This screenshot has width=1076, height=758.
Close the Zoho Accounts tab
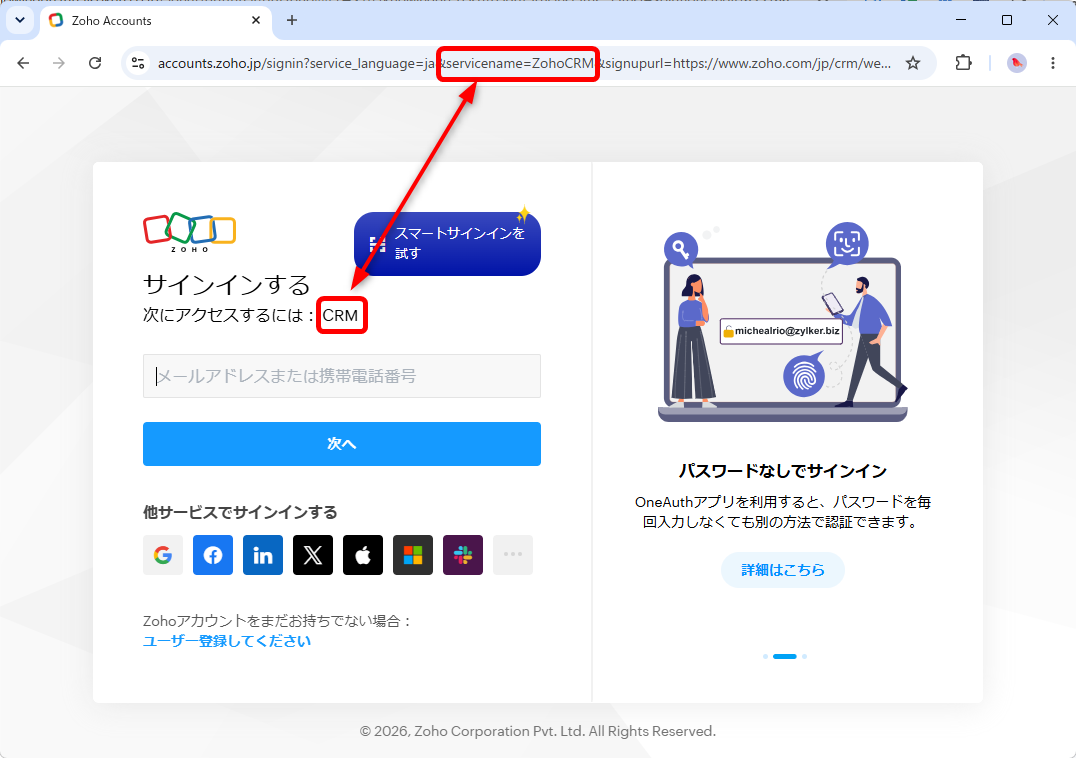[x=256, y=21]
